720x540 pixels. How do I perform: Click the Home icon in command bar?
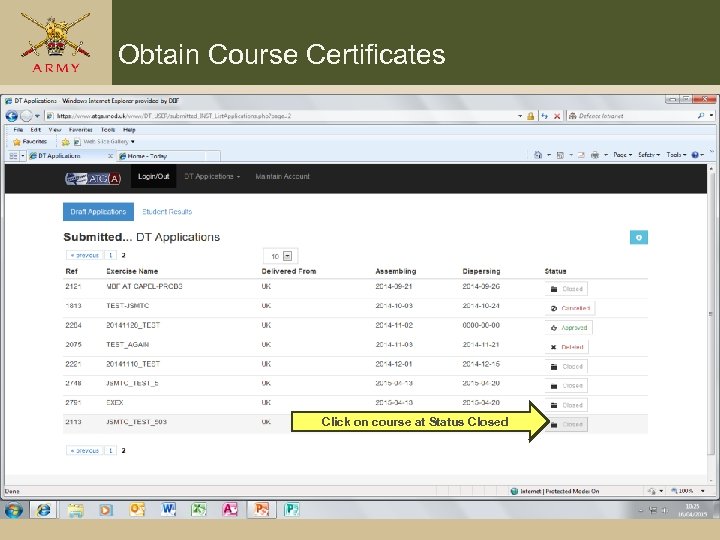tap(538, 155)
